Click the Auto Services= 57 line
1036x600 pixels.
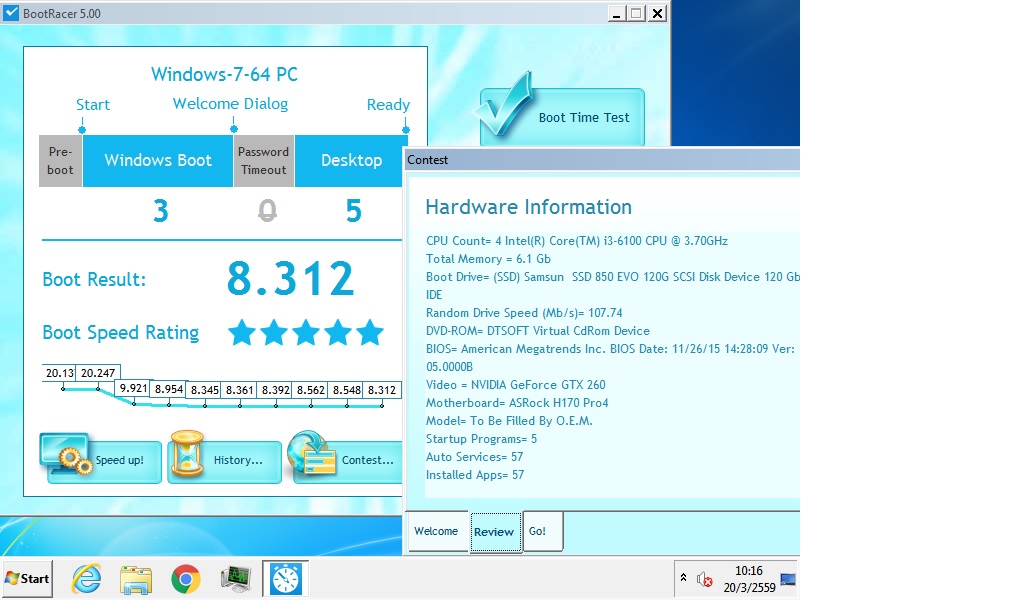[x=474, y=457]
